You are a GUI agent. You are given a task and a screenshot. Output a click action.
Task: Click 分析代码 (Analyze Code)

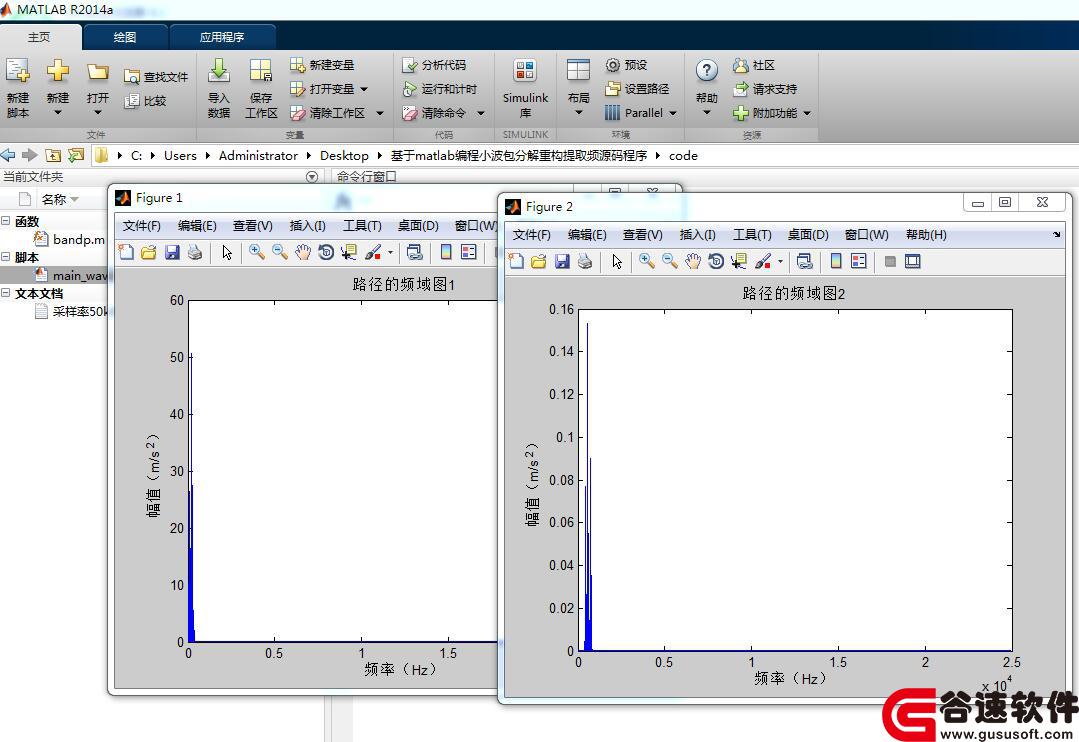[x=434, y=65]
